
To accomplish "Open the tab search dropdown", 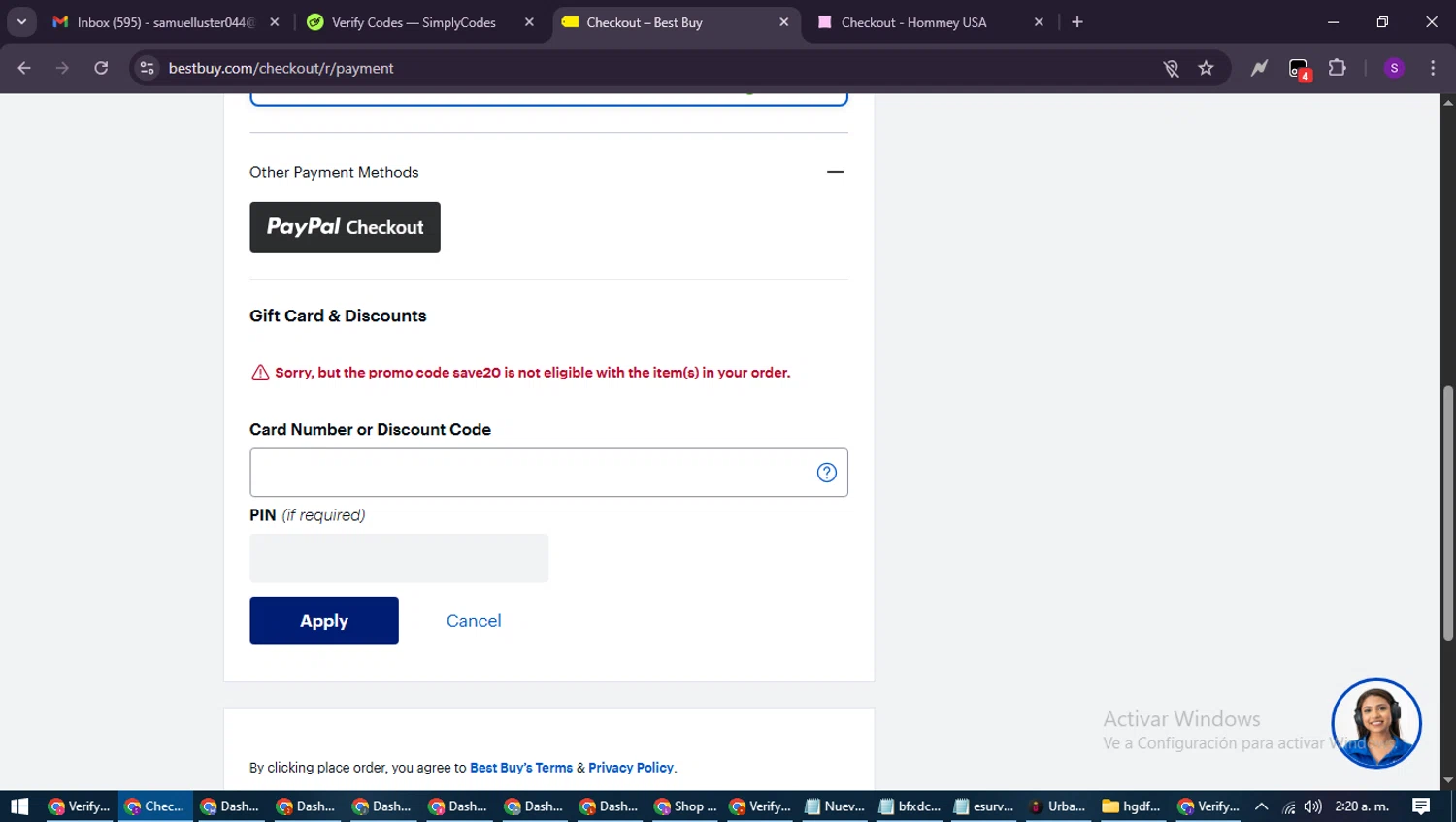I will 21,22.
